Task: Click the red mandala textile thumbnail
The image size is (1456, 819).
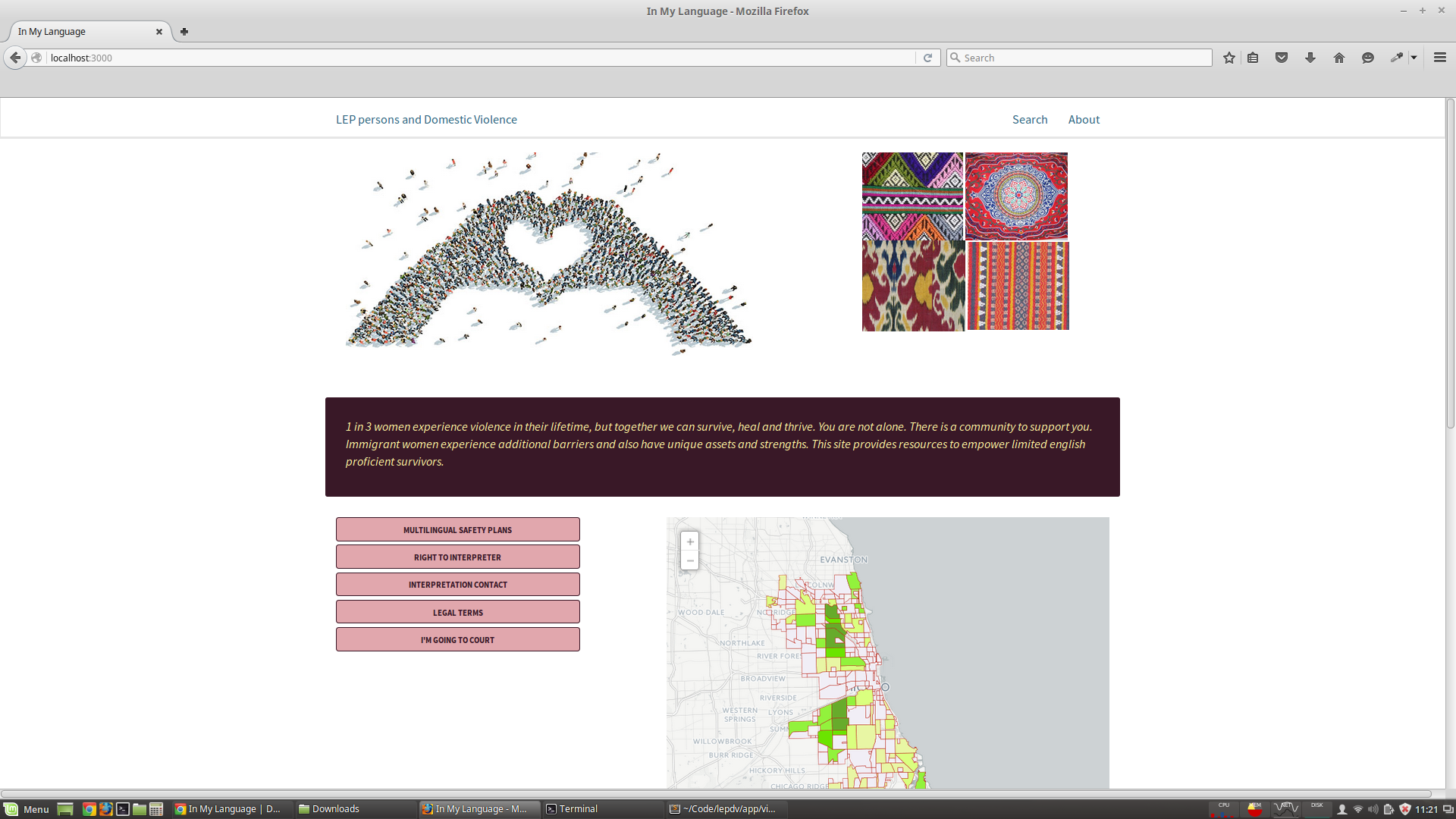Action: tap(1016, 196)
